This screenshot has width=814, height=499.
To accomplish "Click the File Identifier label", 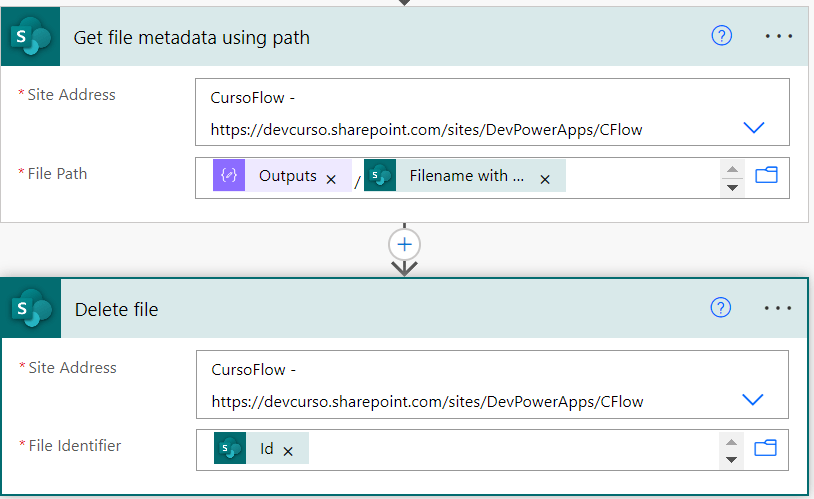I will coord(75,446).
